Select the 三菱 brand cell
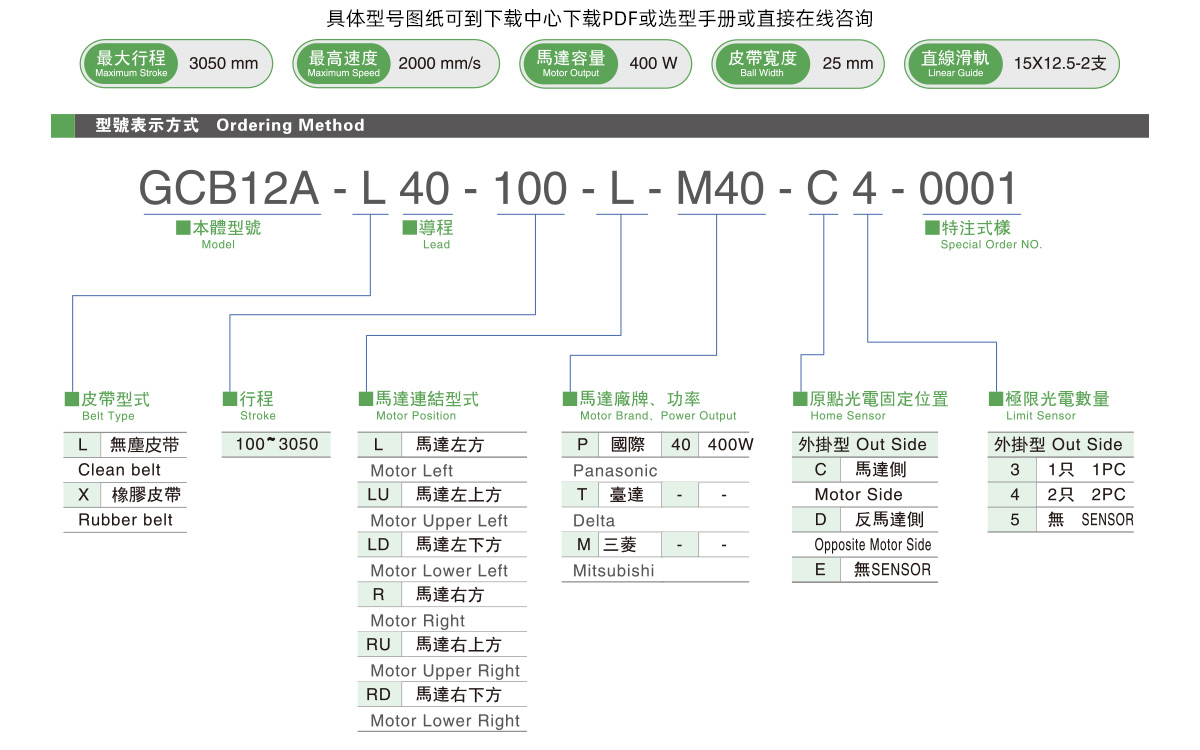The width and height of the screenshot is (1200, 750). pyautogui.click(x=630, y=545)
